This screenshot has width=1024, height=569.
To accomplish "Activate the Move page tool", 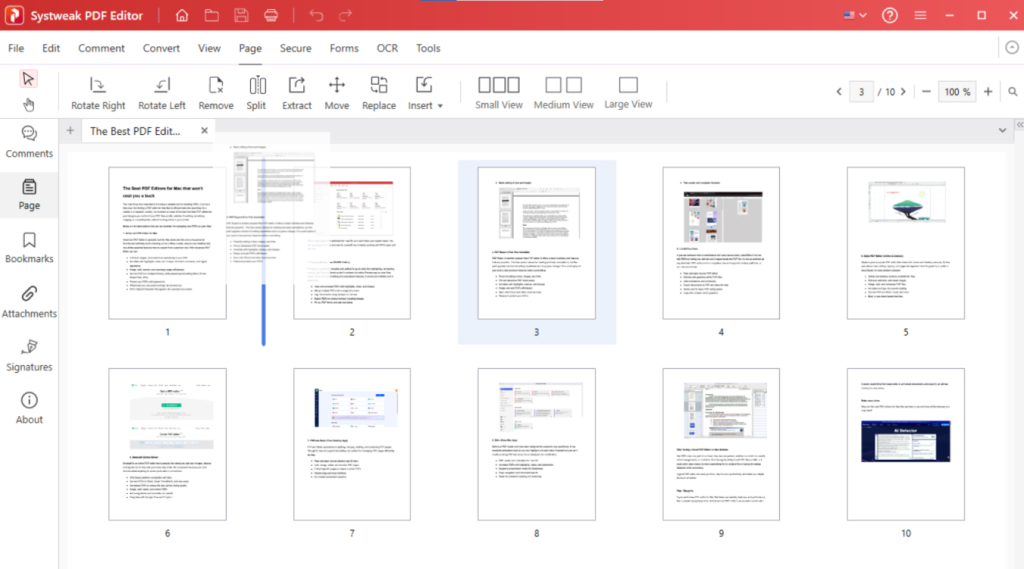I will [336, 93].
